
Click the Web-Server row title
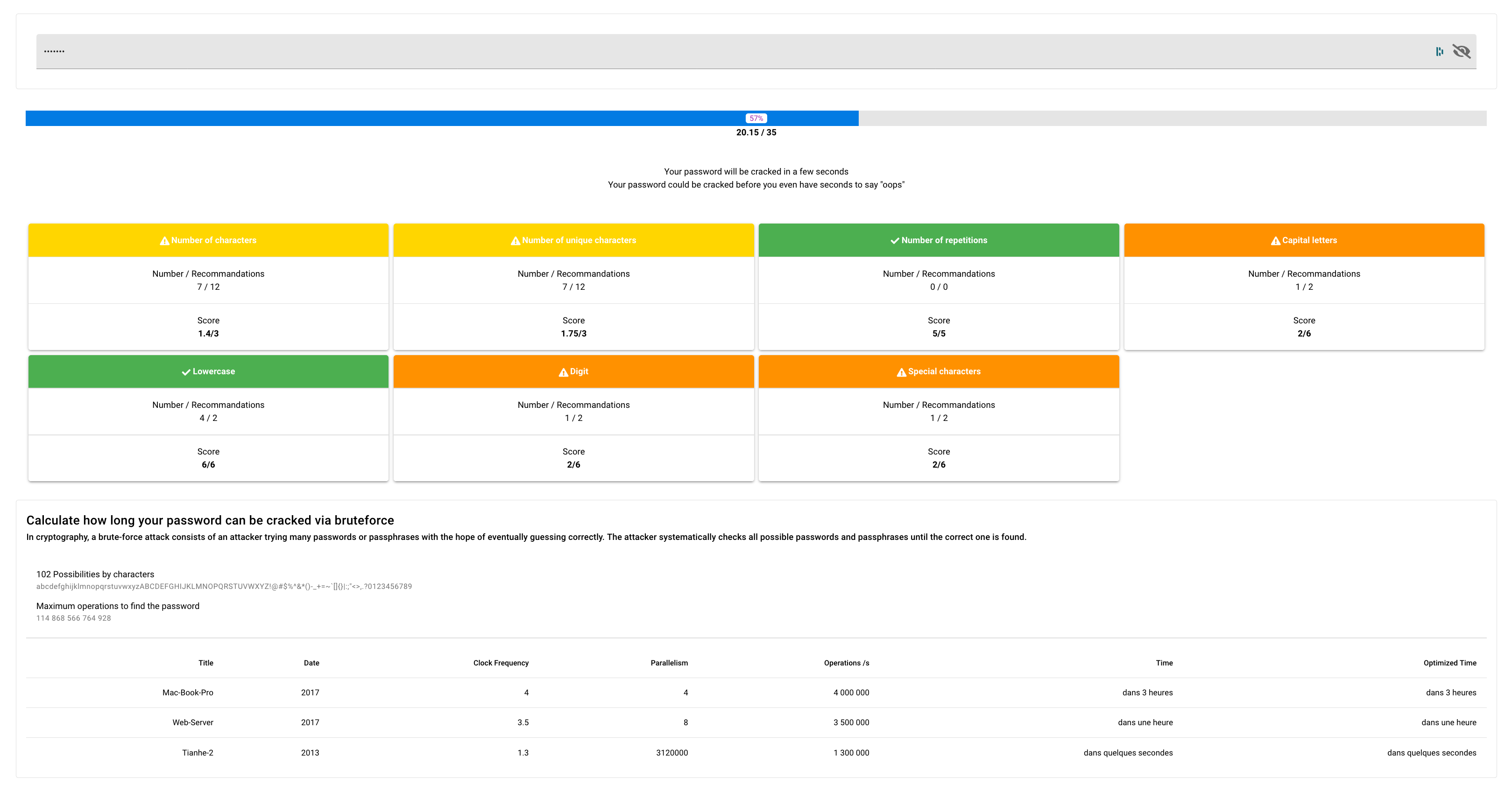click(x=192, y=722)
